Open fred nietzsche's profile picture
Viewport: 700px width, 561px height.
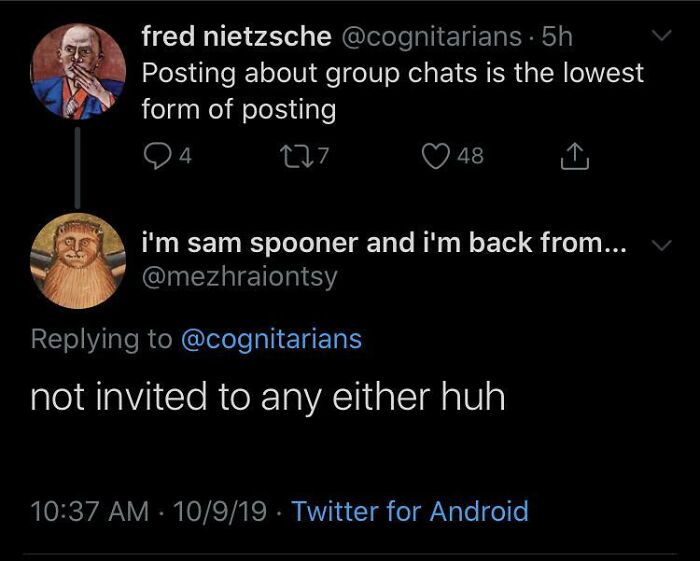click(x=78, y=72)
